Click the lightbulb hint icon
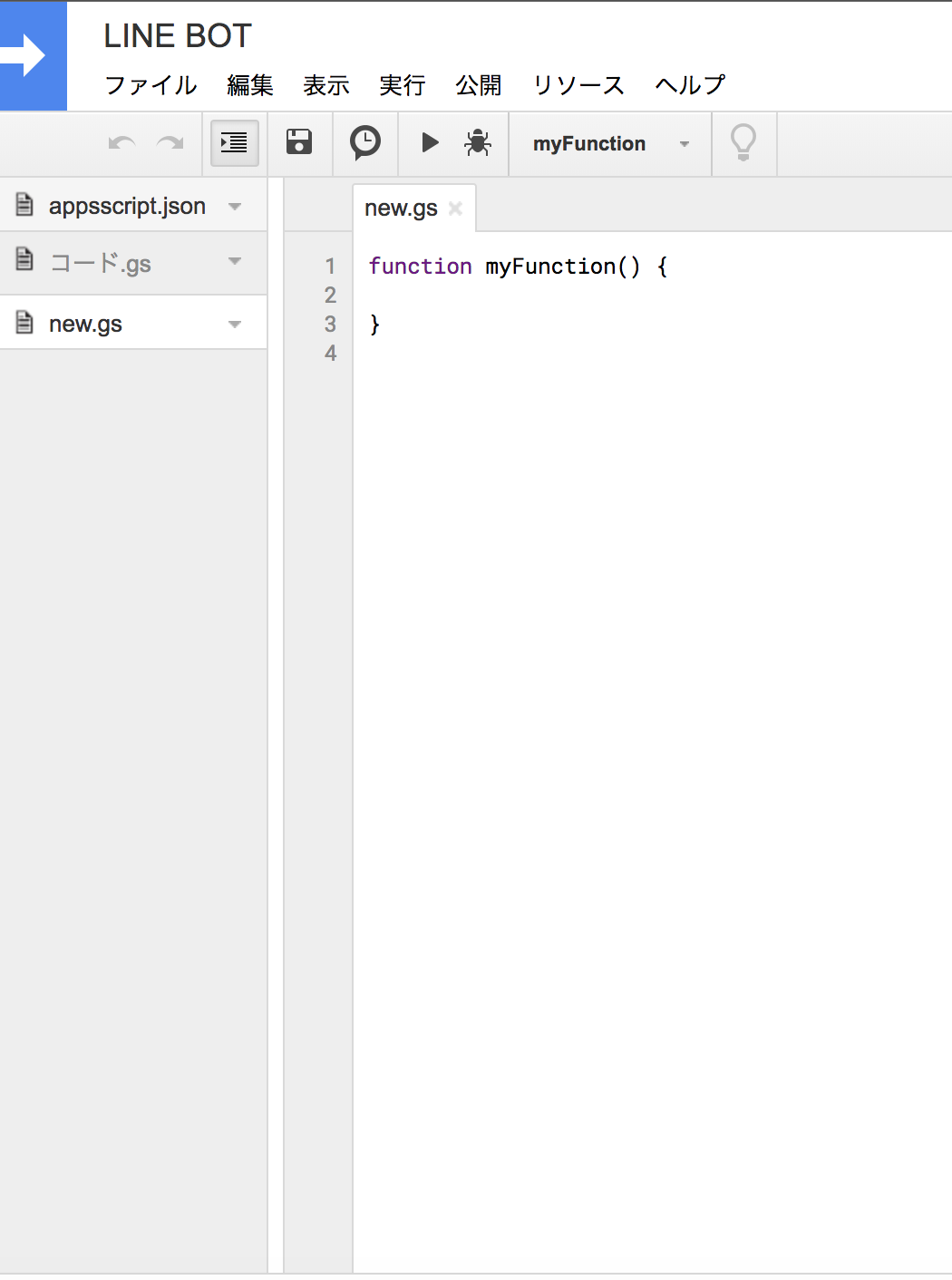The width and height of the screenshot is (952, 1280). point(743,142)
